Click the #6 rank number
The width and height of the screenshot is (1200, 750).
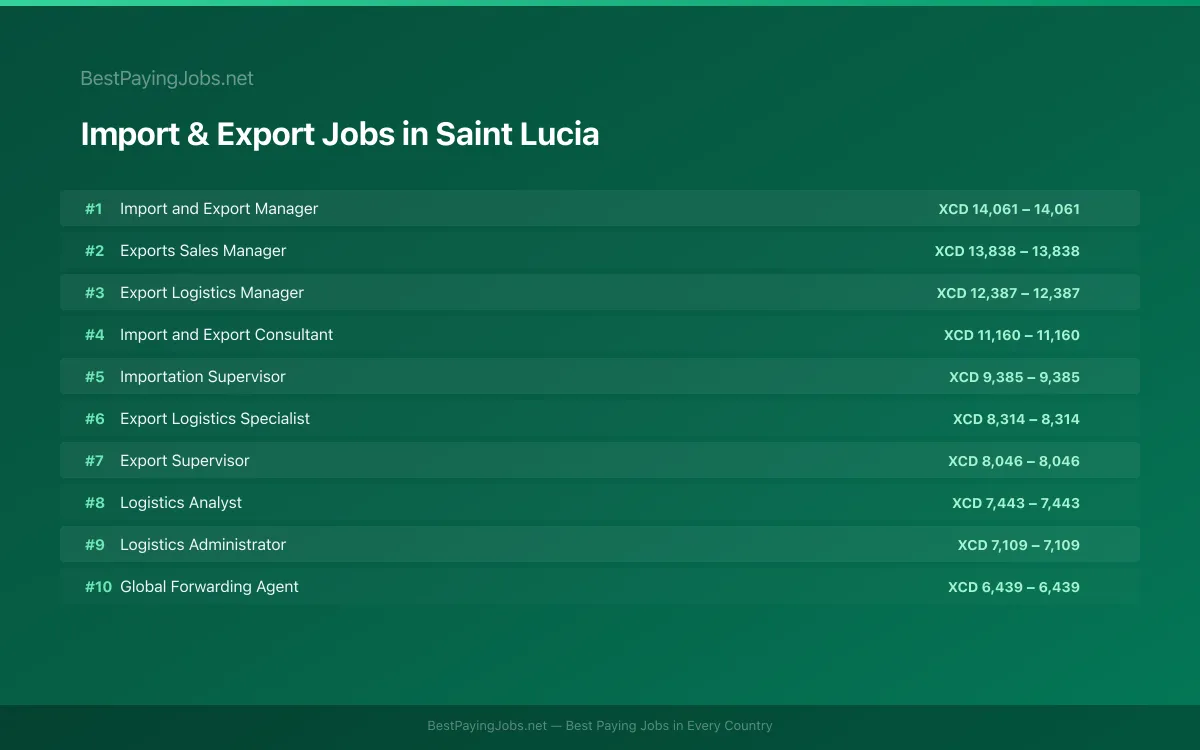[94, 419]
